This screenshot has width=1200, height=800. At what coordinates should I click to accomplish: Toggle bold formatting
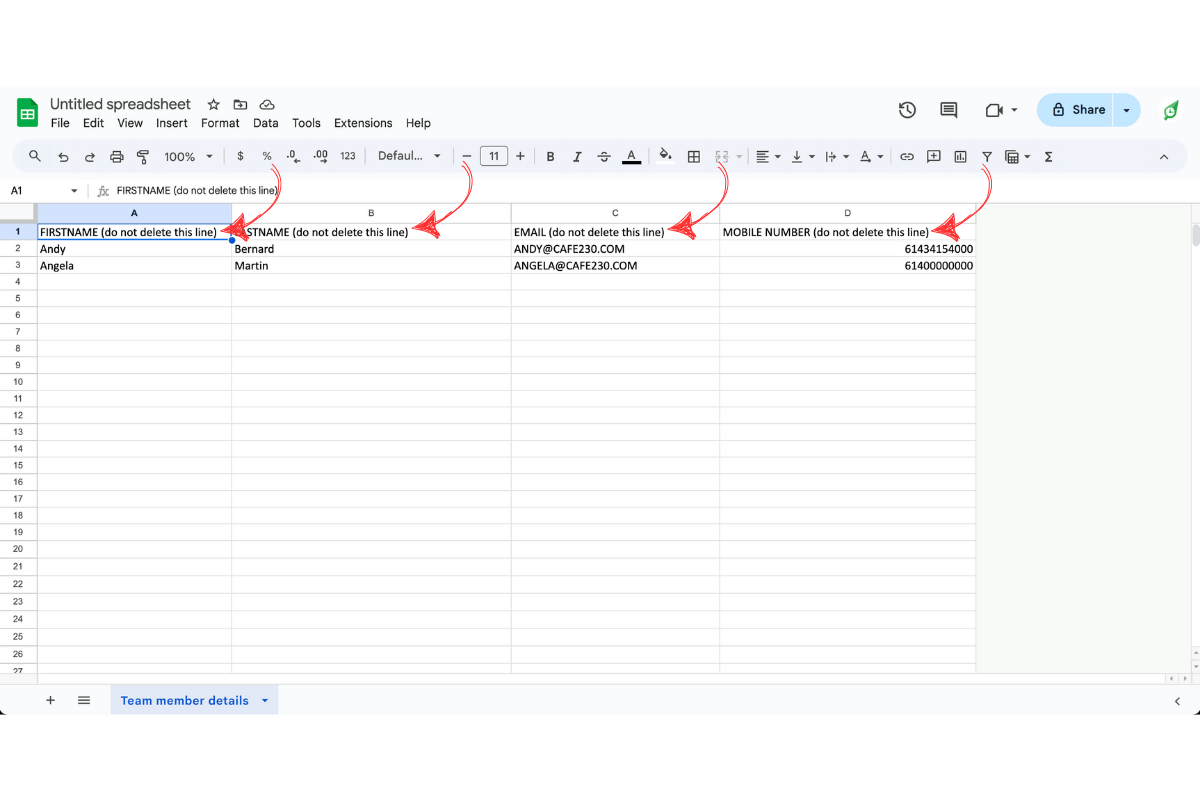pyautogui.click(x=550, y=157)
